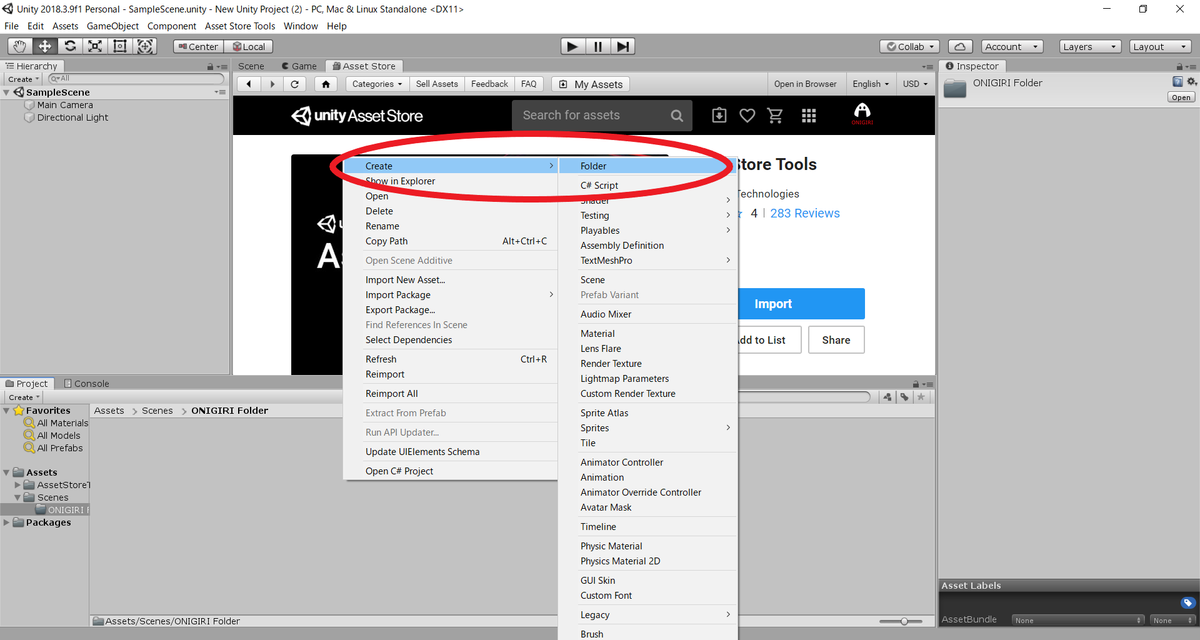Select the Move tool
This screenshot has width=1200, height=640.
coord(45,46)
